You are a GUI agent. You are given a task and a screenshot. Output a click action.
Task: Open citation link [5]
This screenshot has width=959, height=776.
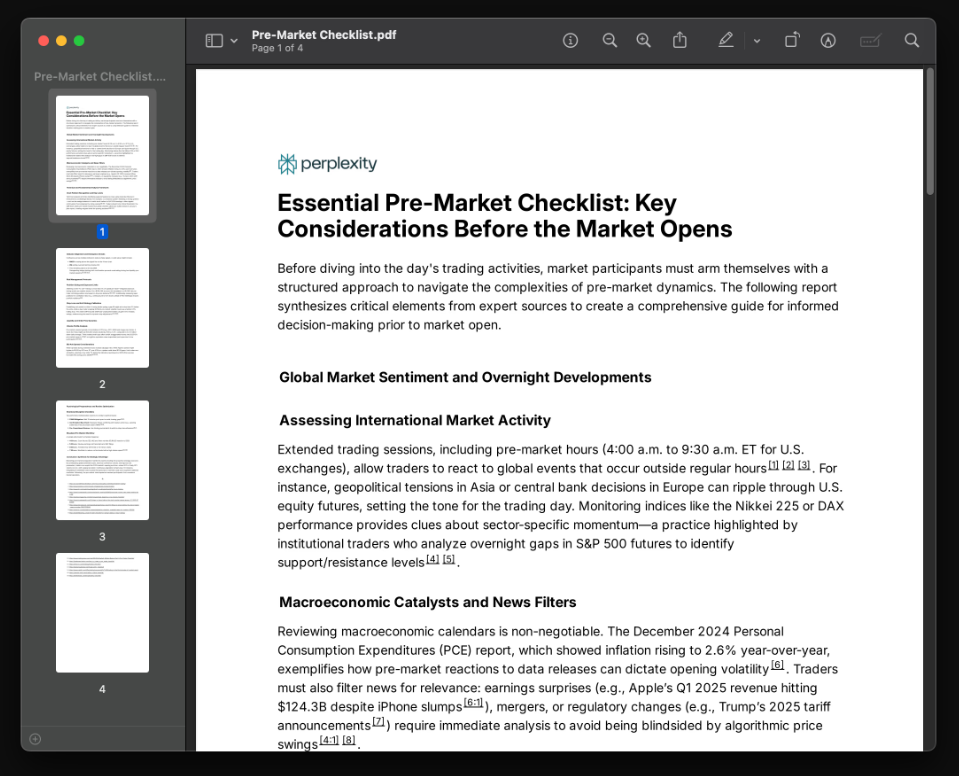[448, 559]
